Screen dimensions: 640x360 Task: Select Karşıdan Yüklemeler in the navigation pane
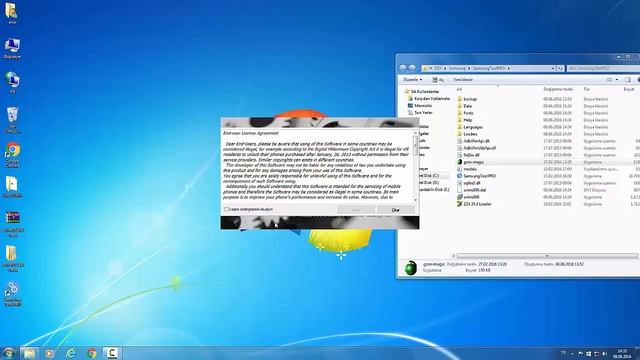pyautogui.click(x=429, y=98)
